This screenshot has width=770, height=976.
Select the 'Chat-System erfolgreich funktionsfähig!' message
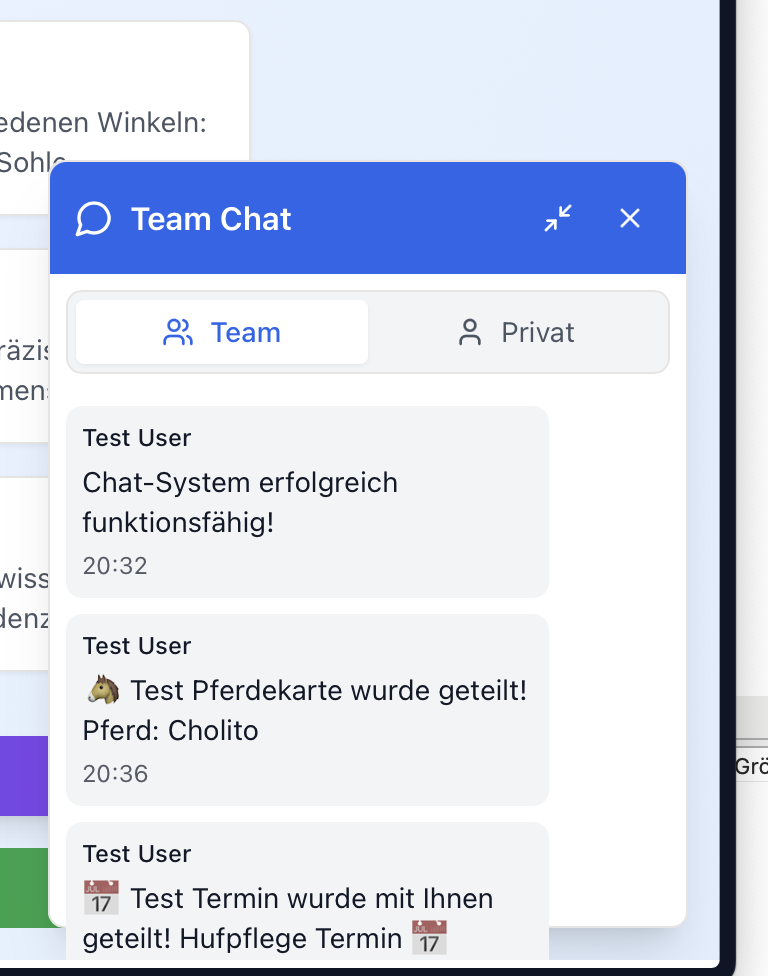coord(240,502)
